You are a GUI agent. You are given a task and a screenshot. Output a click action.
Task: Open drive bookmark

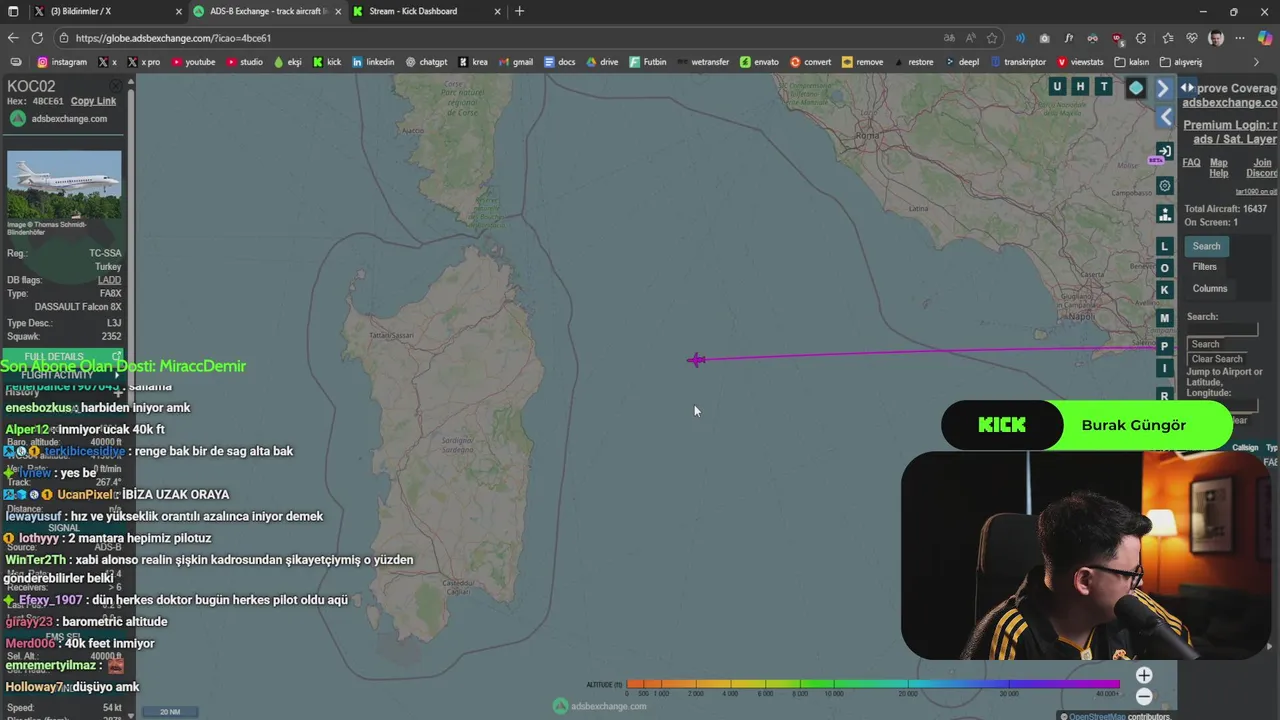(x=603, y=61)
